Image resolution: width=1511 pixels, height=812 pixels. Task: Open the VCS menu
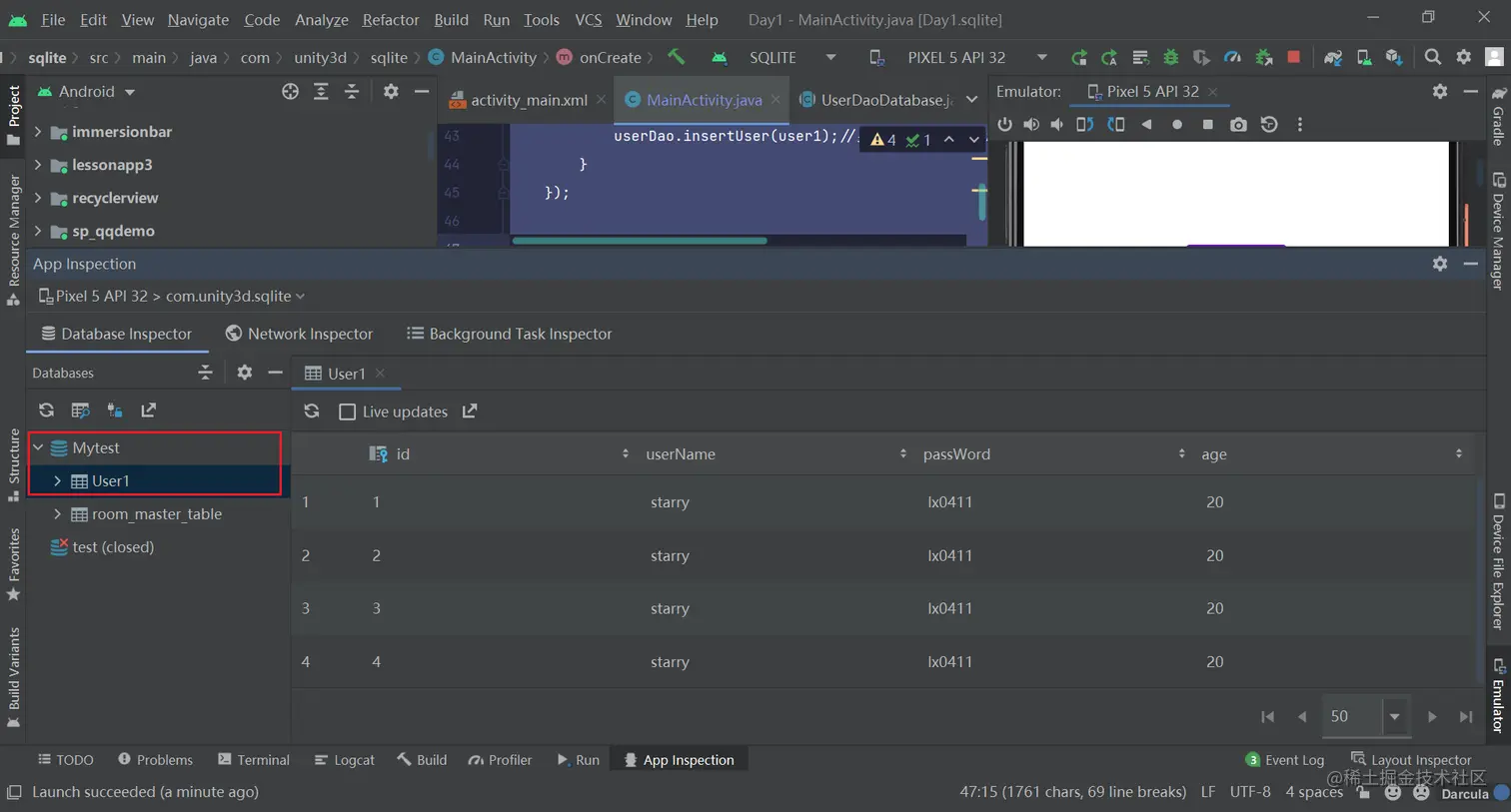click(x=589, y=20)
